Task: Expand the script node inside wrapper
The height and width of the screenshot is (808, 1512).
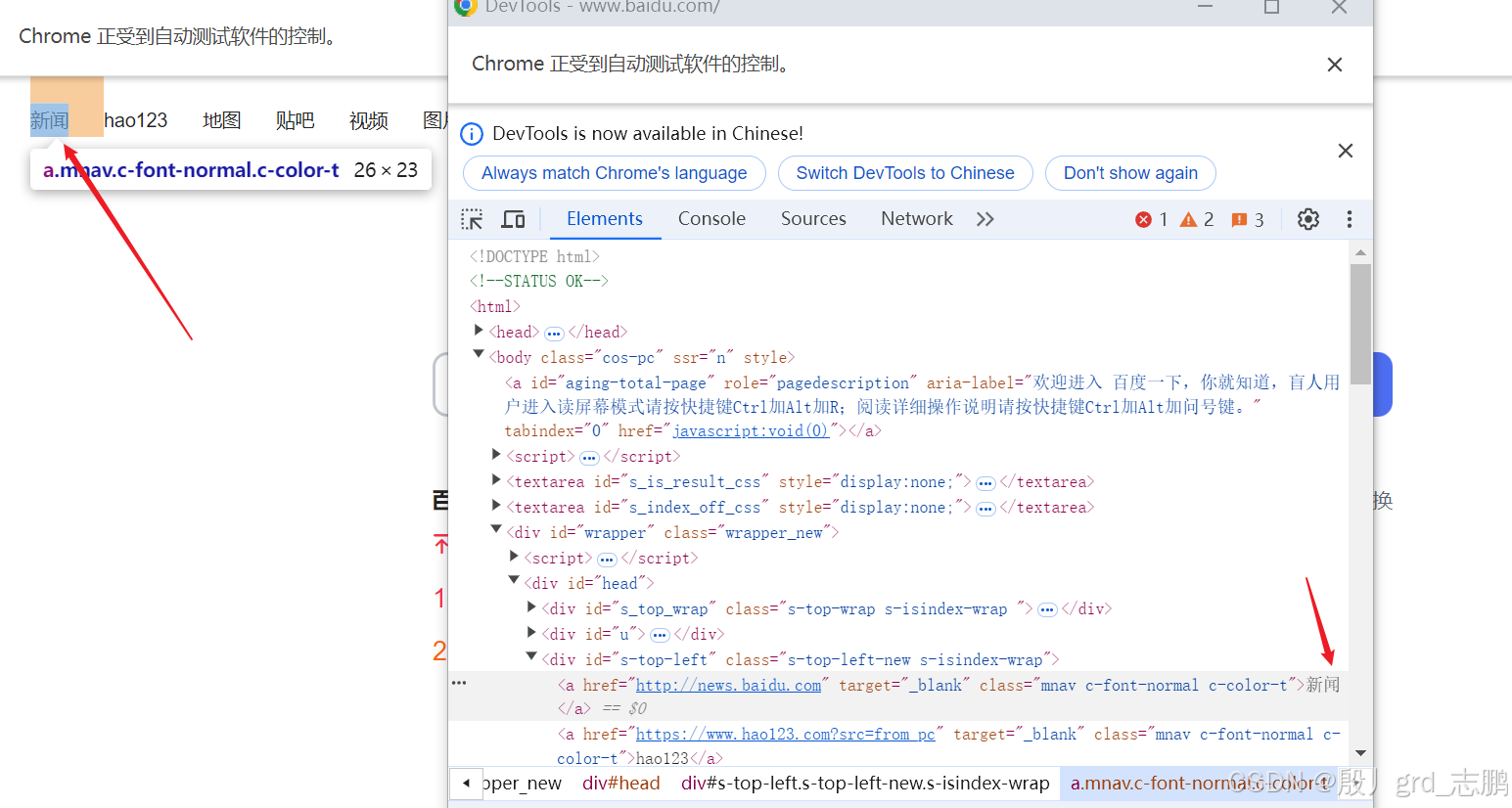Action: coord(514,557)
